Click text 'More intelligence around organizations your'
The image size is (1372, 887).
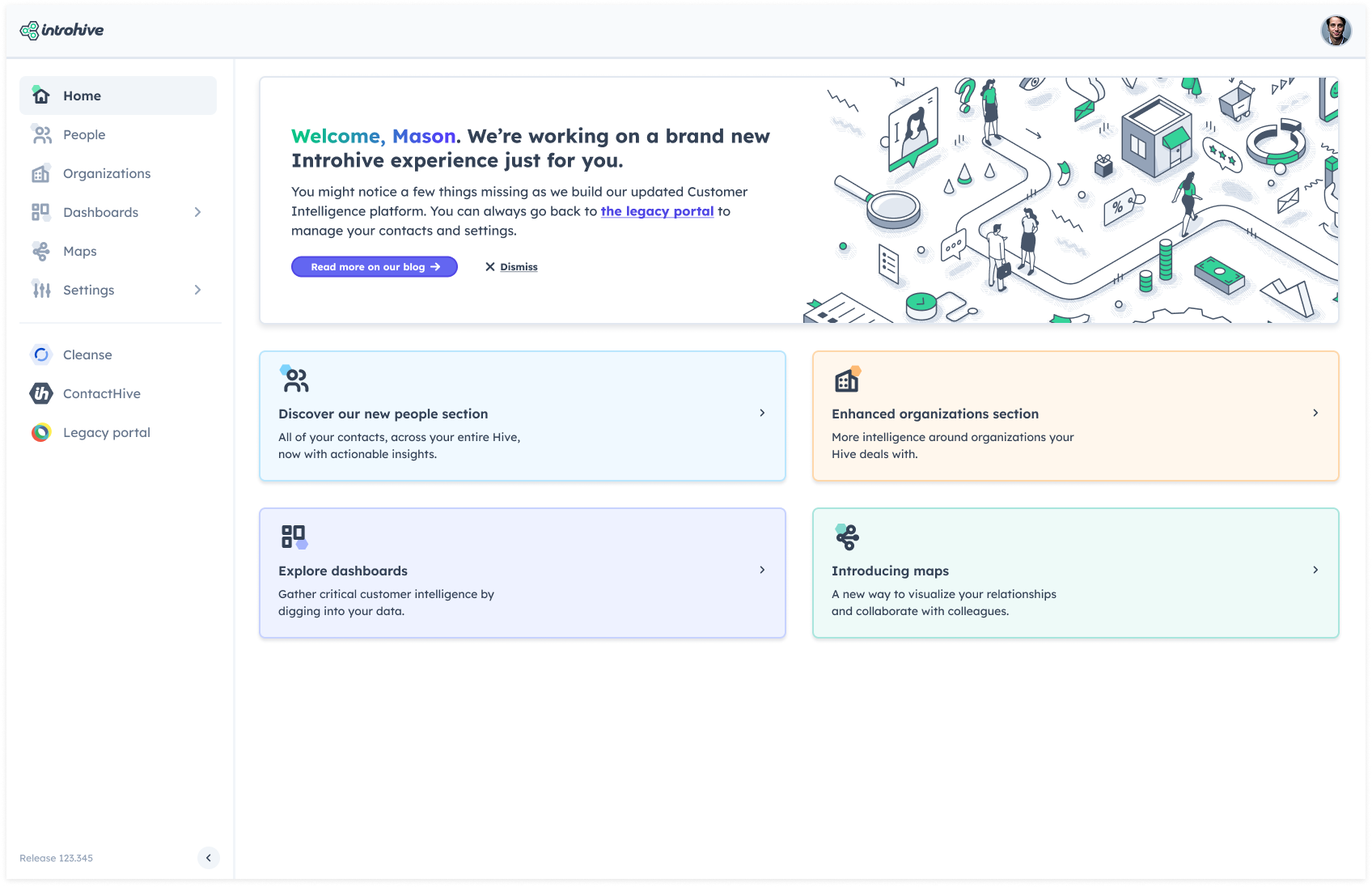coord(953,437)
